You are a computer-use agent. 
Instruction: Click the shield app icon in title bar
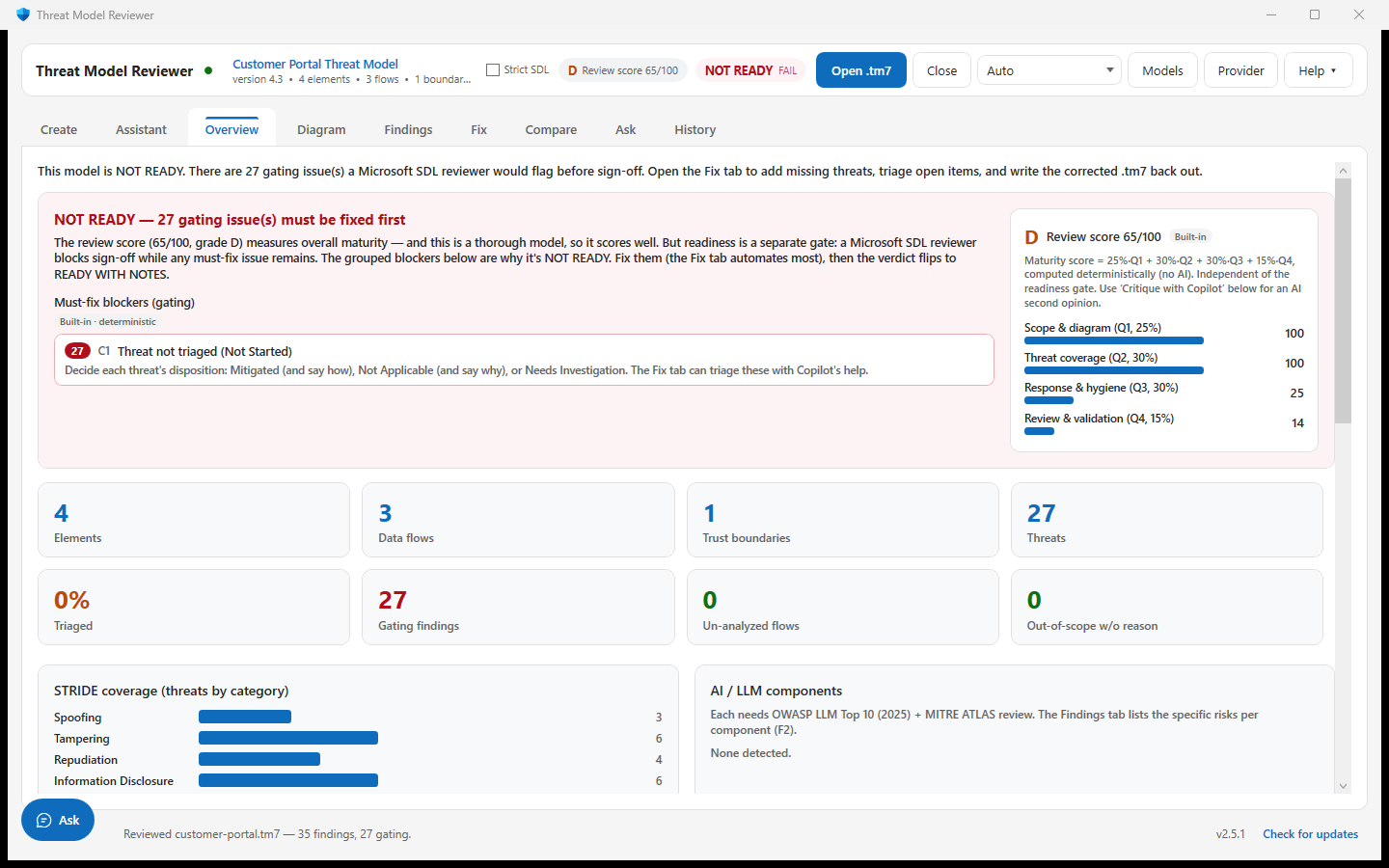point(23,14)
